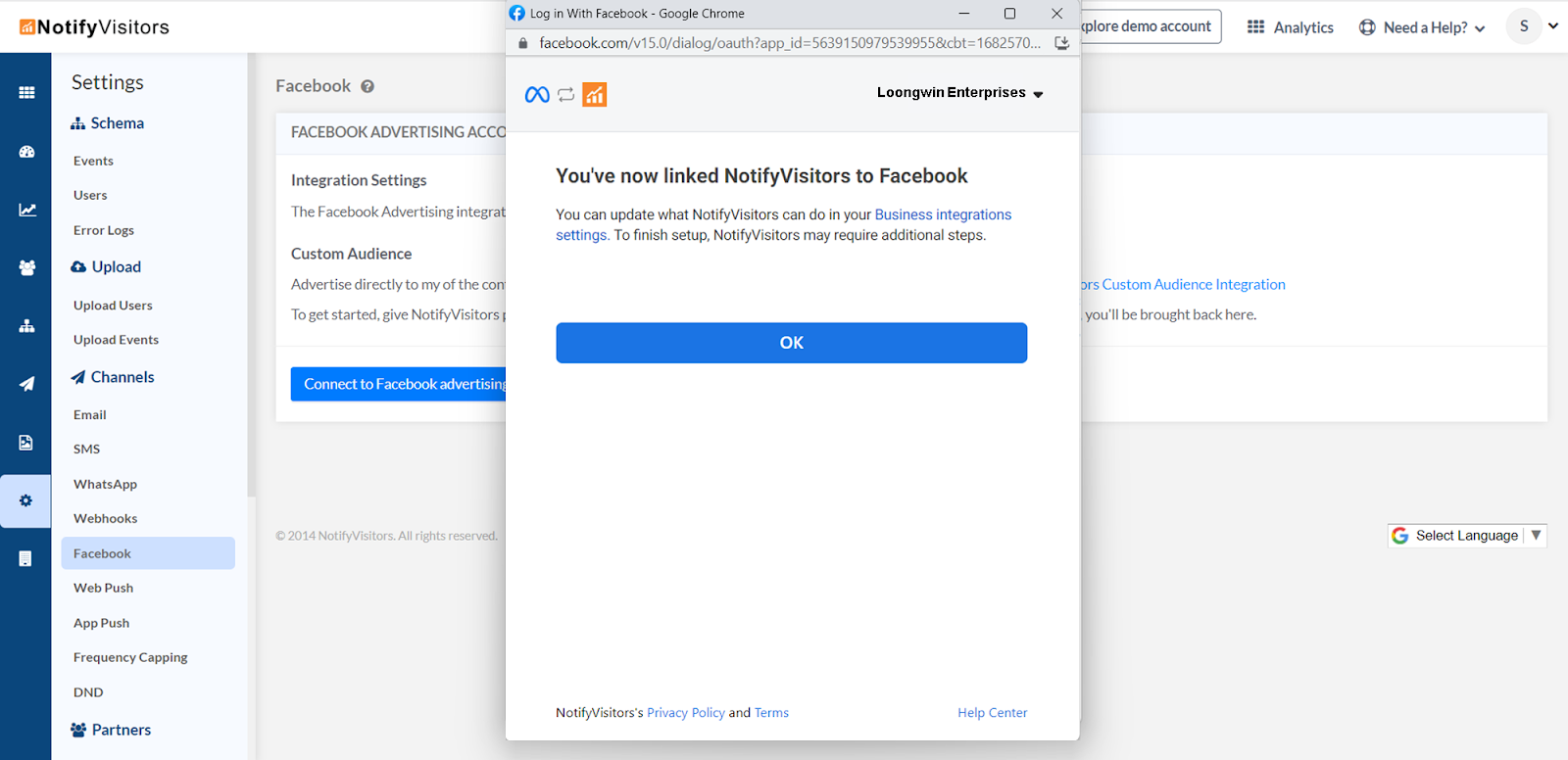
Task: Open the Schema settings section
Action: (x=107, y=123)
